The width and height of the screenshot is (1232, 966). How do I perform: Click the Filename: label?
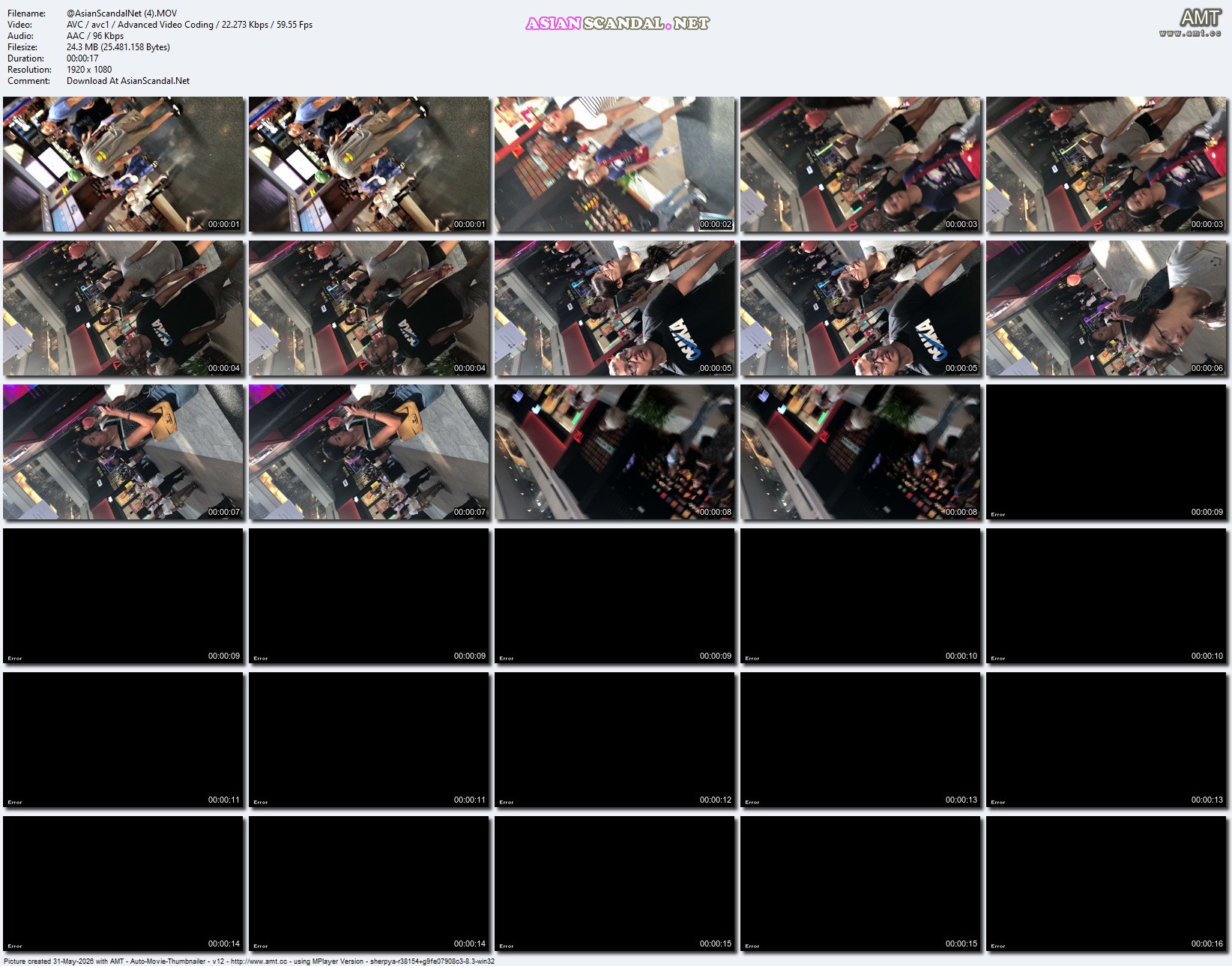tap(26, 13)
